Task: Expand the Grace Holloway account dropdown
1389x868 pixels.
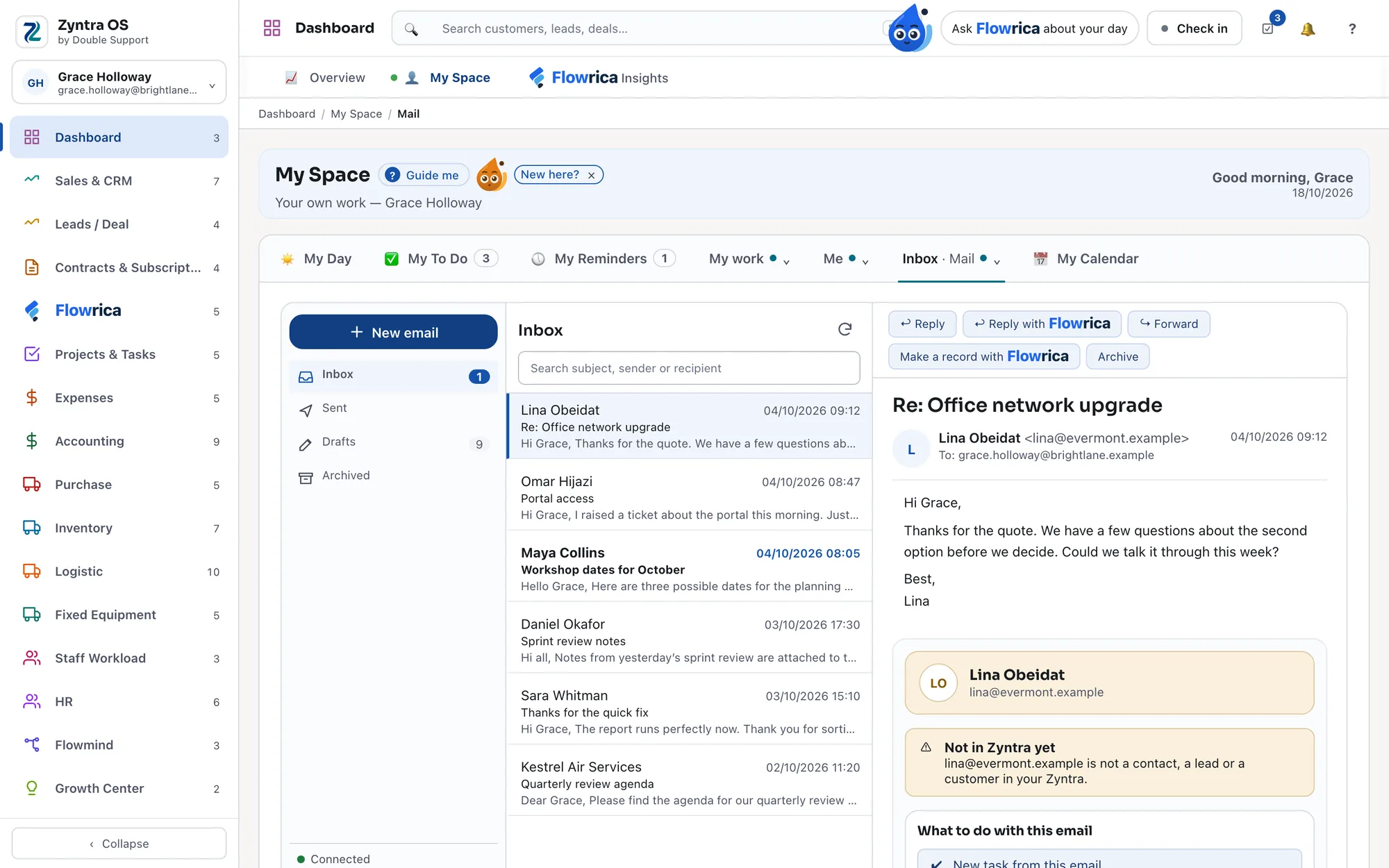Action: 119,83
